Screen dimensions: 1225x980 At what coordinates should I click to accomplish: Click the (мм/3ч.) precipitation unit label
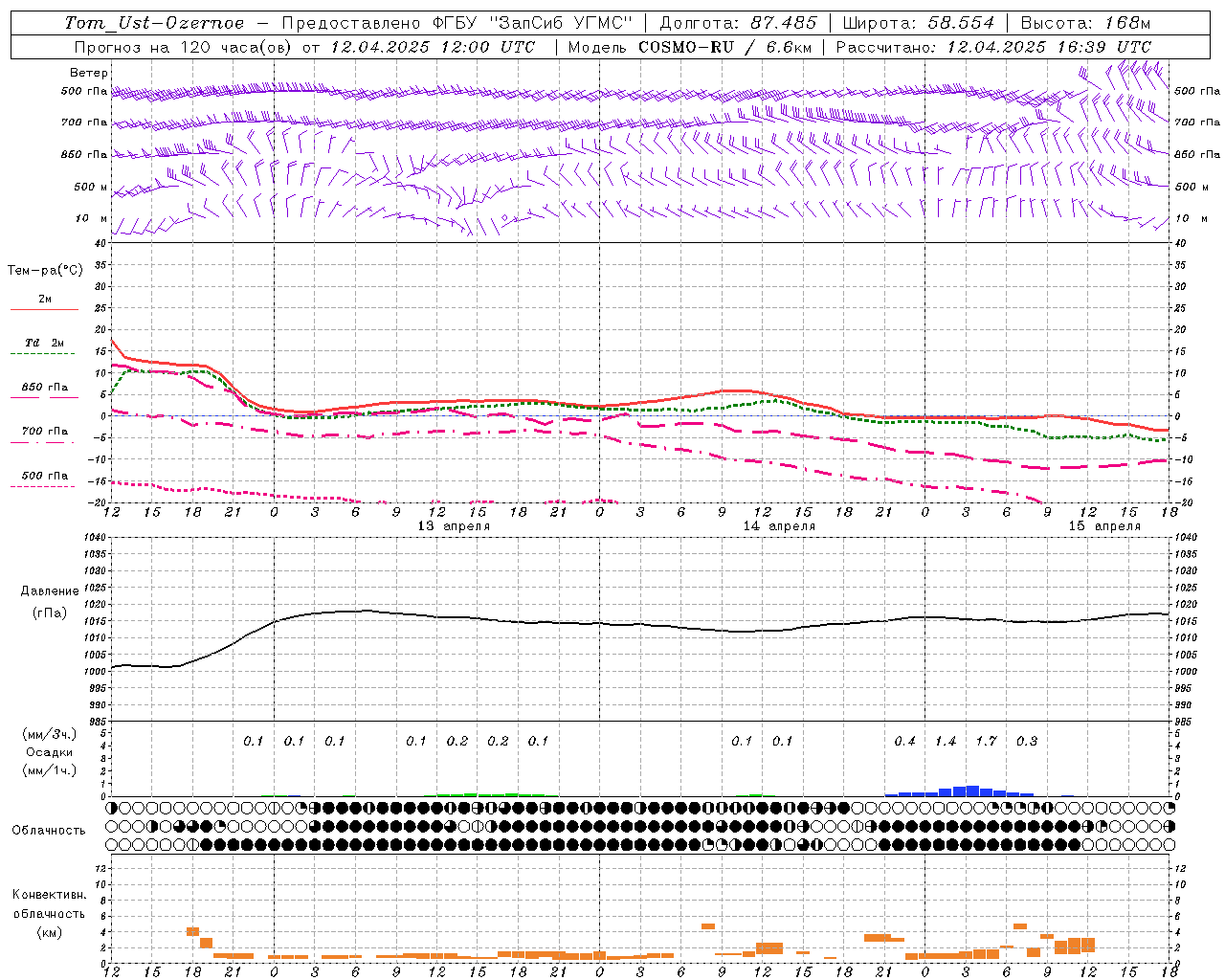coord(50,734)
